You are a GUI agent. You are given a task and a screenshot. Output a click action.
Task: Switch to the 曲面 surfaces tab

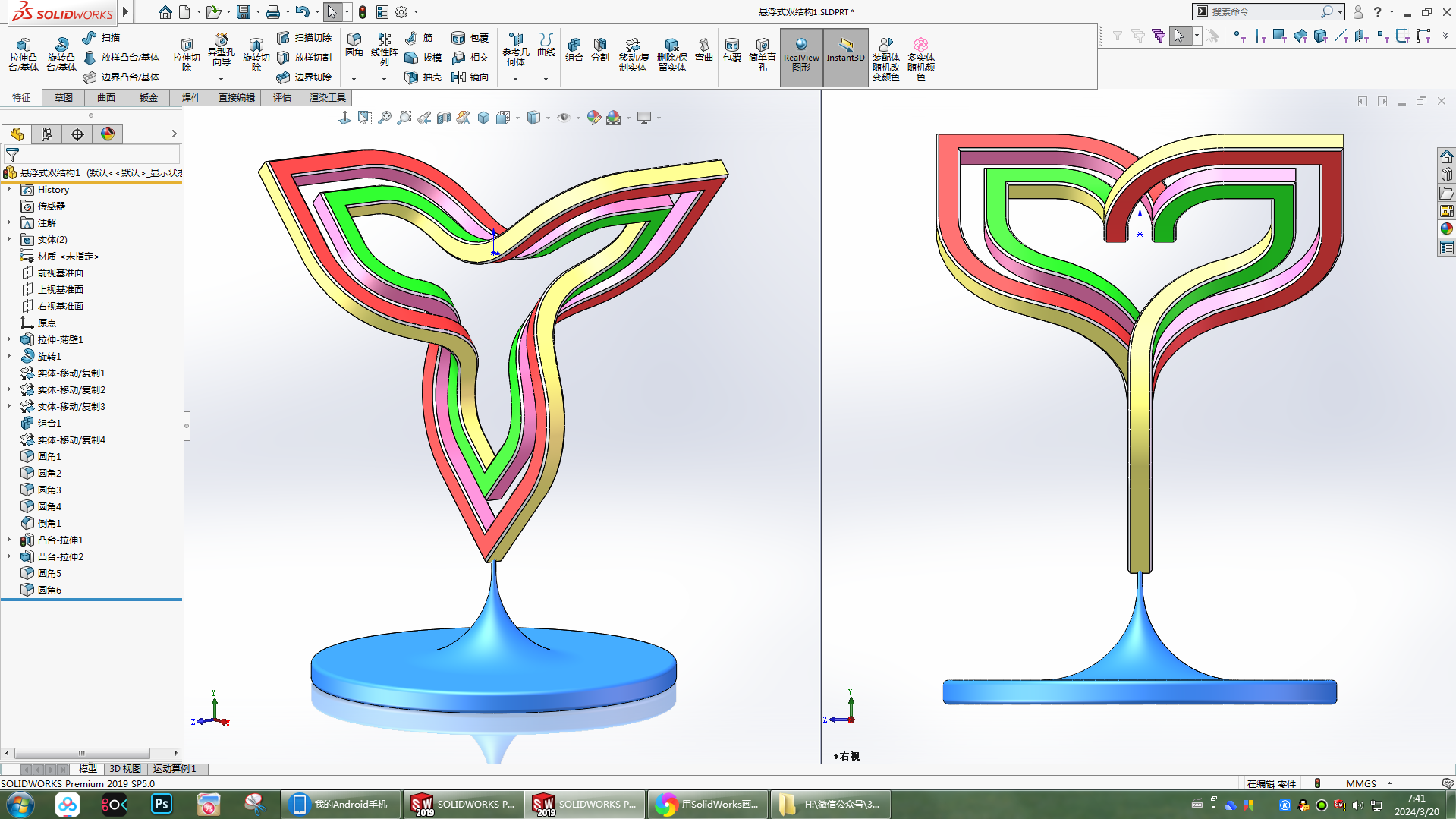[x=106, y=98]
